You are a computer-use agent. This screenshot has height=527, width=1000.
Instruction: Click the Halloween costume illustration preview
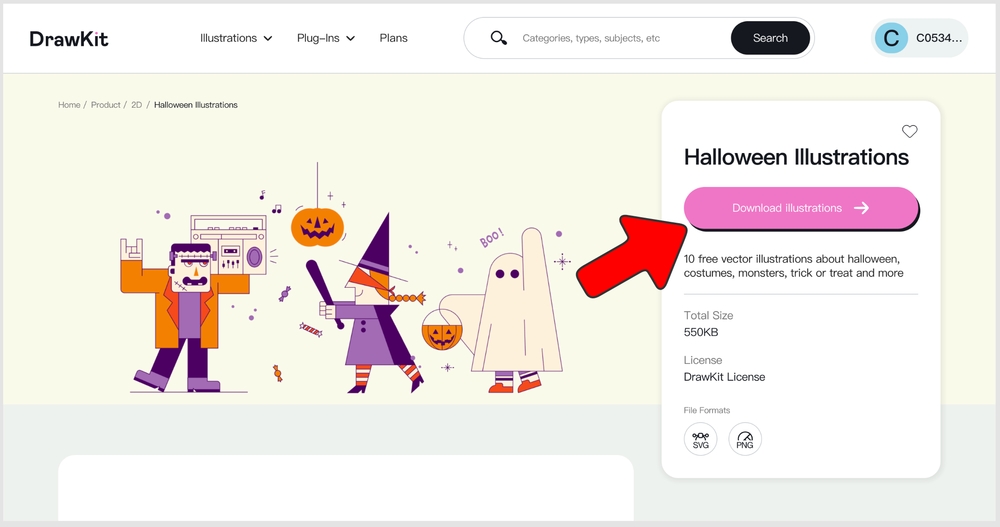click(x=345, y=290)
